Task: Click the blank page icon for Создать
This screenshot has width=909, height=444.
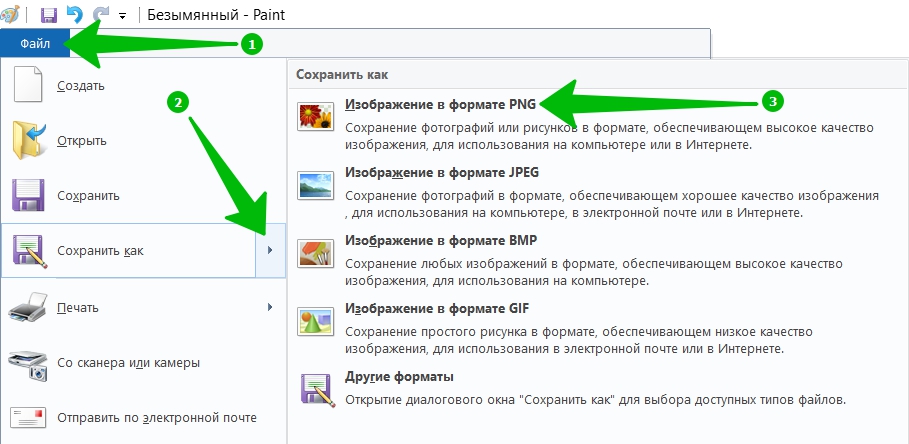Action: [x=27, y=86]
